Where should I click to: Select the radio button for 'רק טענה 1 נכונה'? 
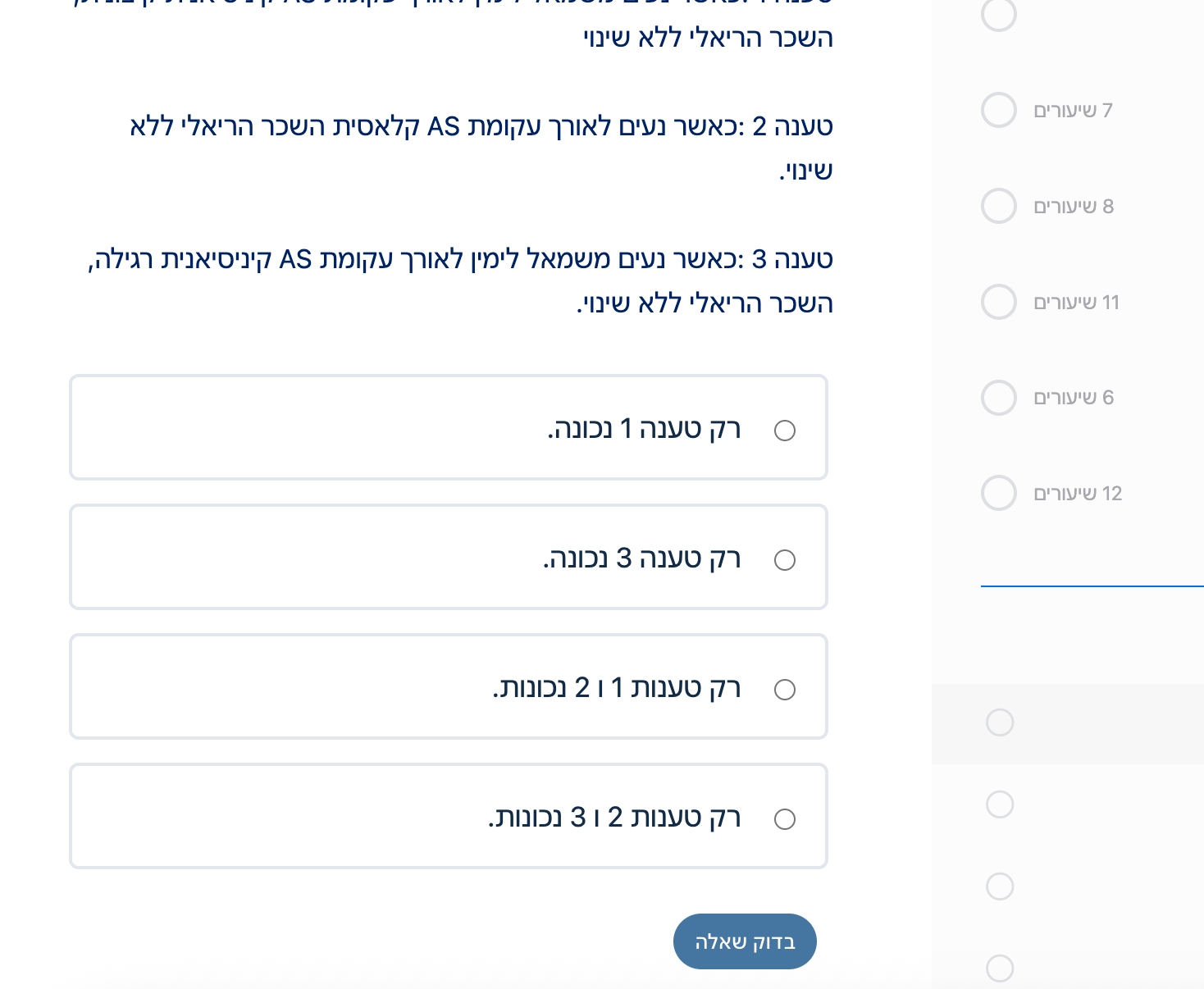click(x=785, y=431)
